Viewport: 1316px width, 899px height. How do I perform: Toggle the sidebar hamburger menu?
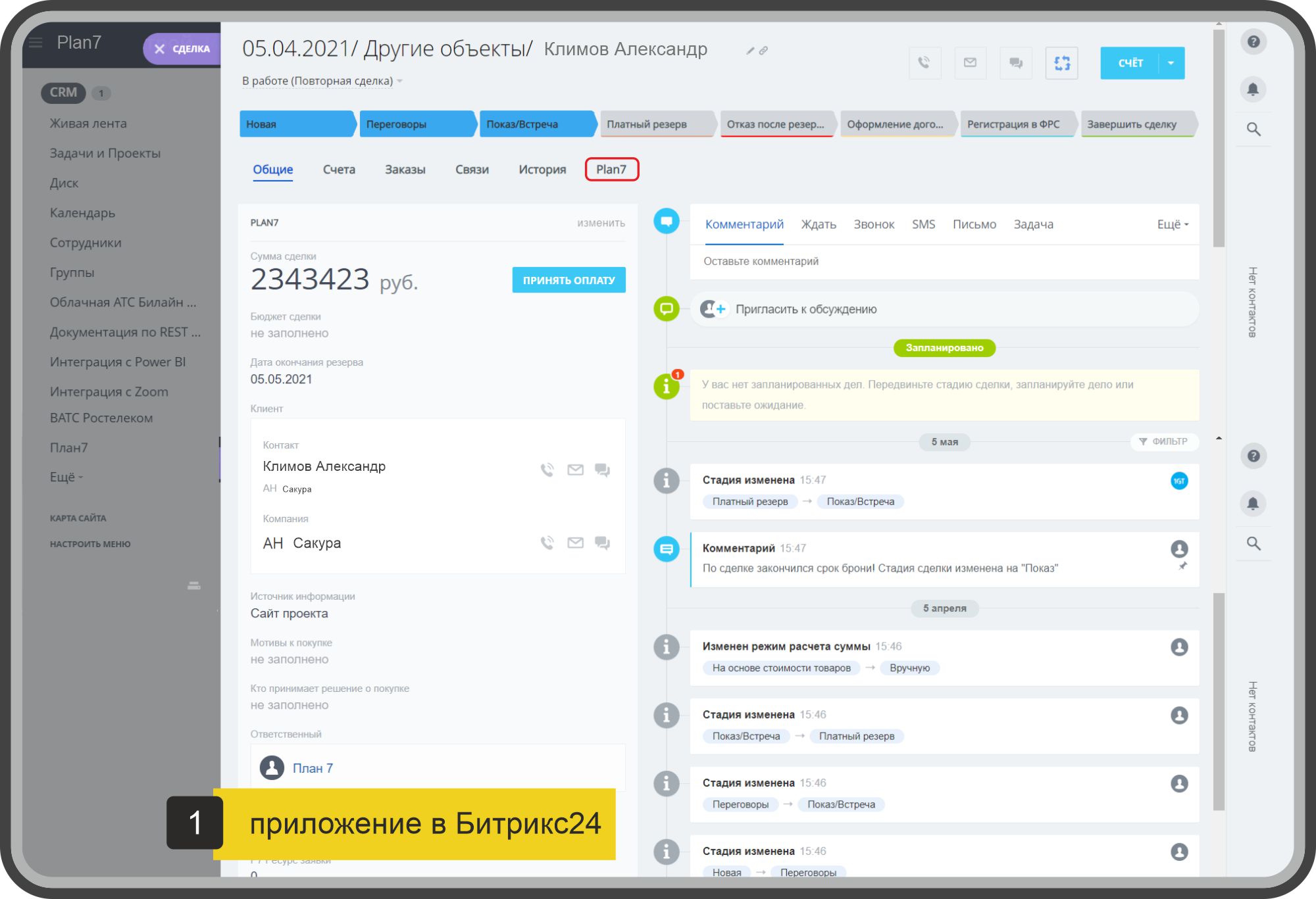[36, 43]
